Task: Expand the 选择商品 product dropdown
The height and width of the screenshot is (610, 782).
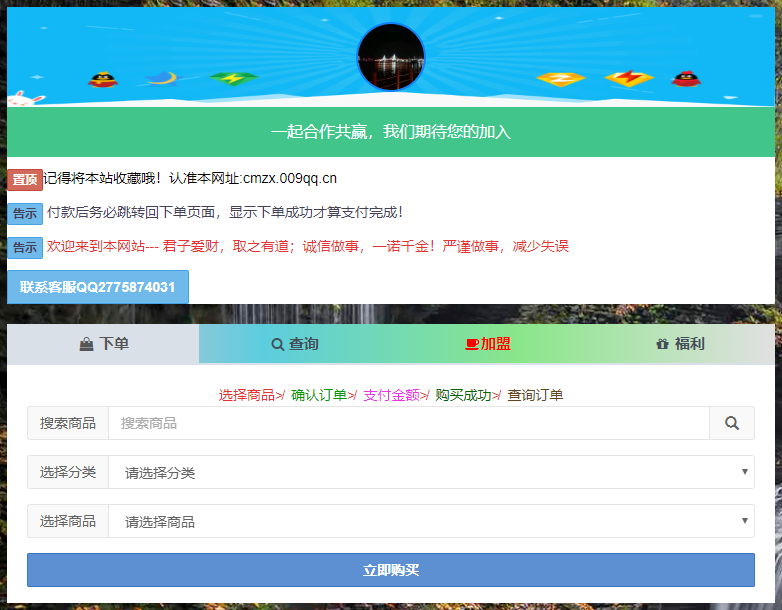Action: coord(430,521)
